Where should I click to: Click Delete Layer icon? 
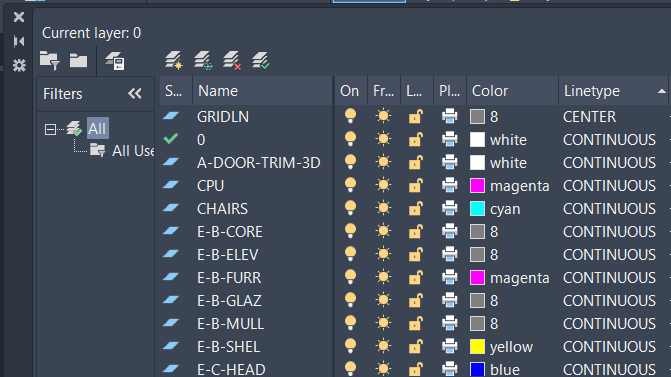coord(232,60)
